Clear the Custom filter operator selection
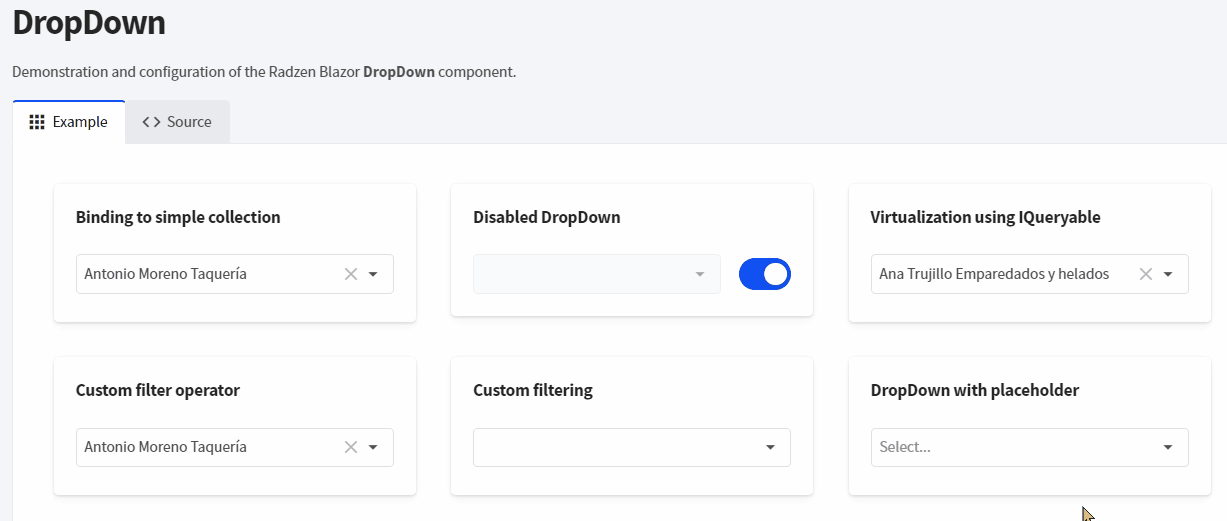Screen dimensions: 1227x521 pyautogui.click(x=351, y=447)
